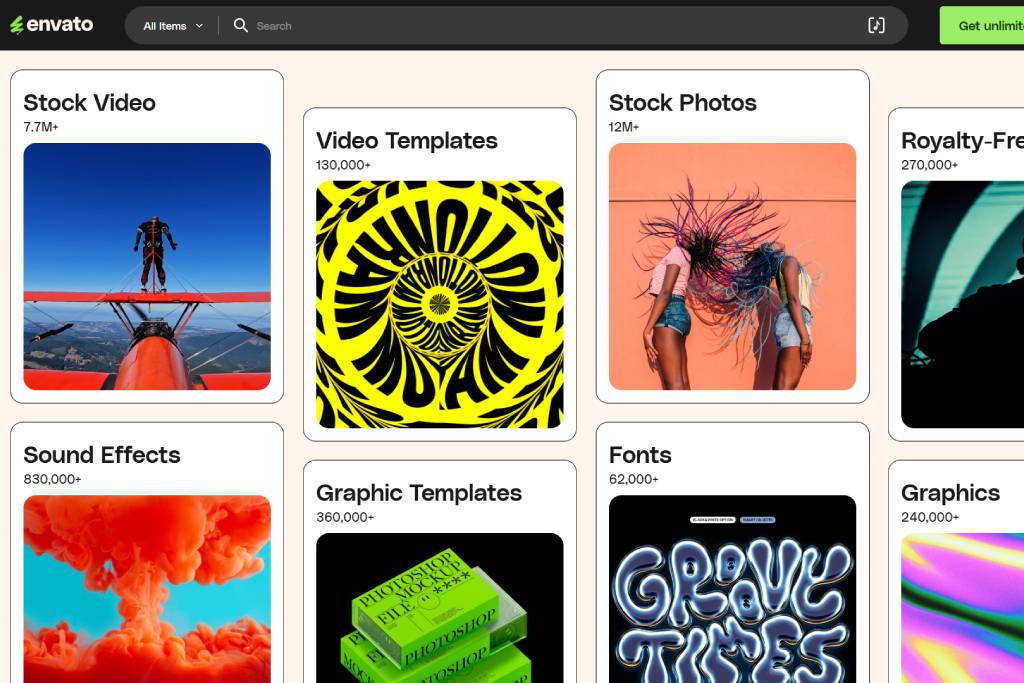Viewport: 1024px width, 683px height.
Task: Open visual search by image icon
Action: tap(876, 25)
